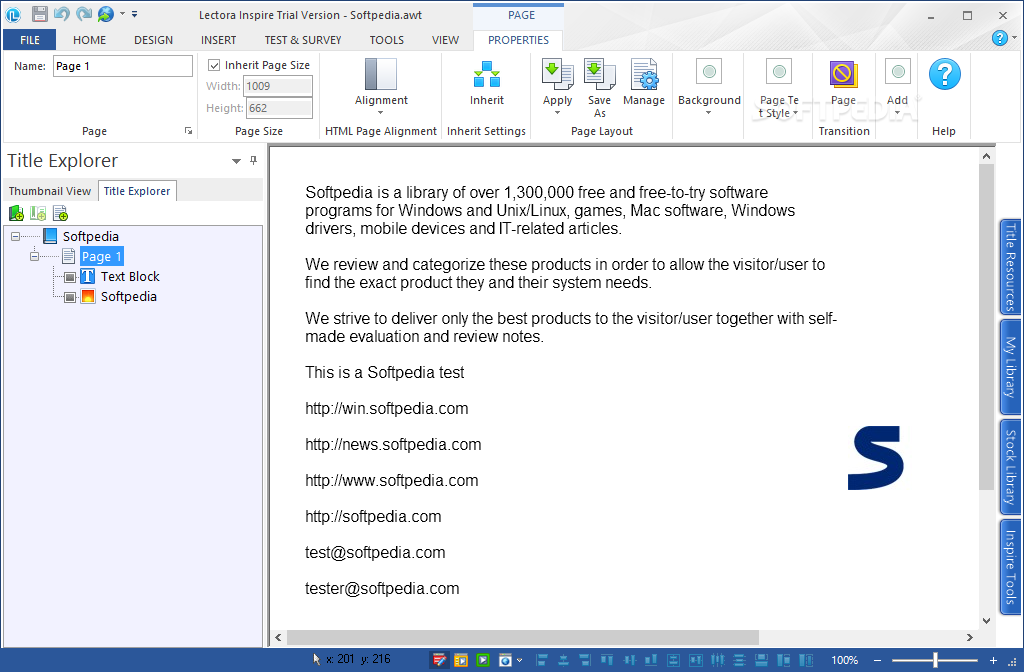Click the Width field showing 1009

278,86
